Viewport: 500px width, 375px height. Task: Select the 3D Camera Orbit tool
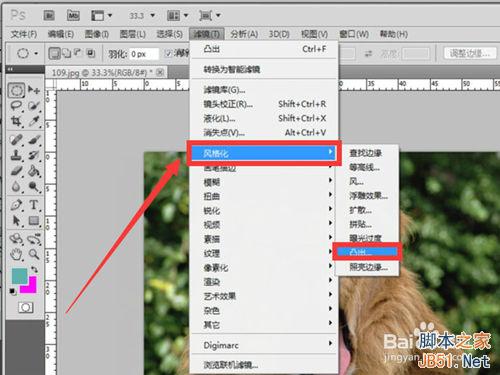click(x=34, y=239)
